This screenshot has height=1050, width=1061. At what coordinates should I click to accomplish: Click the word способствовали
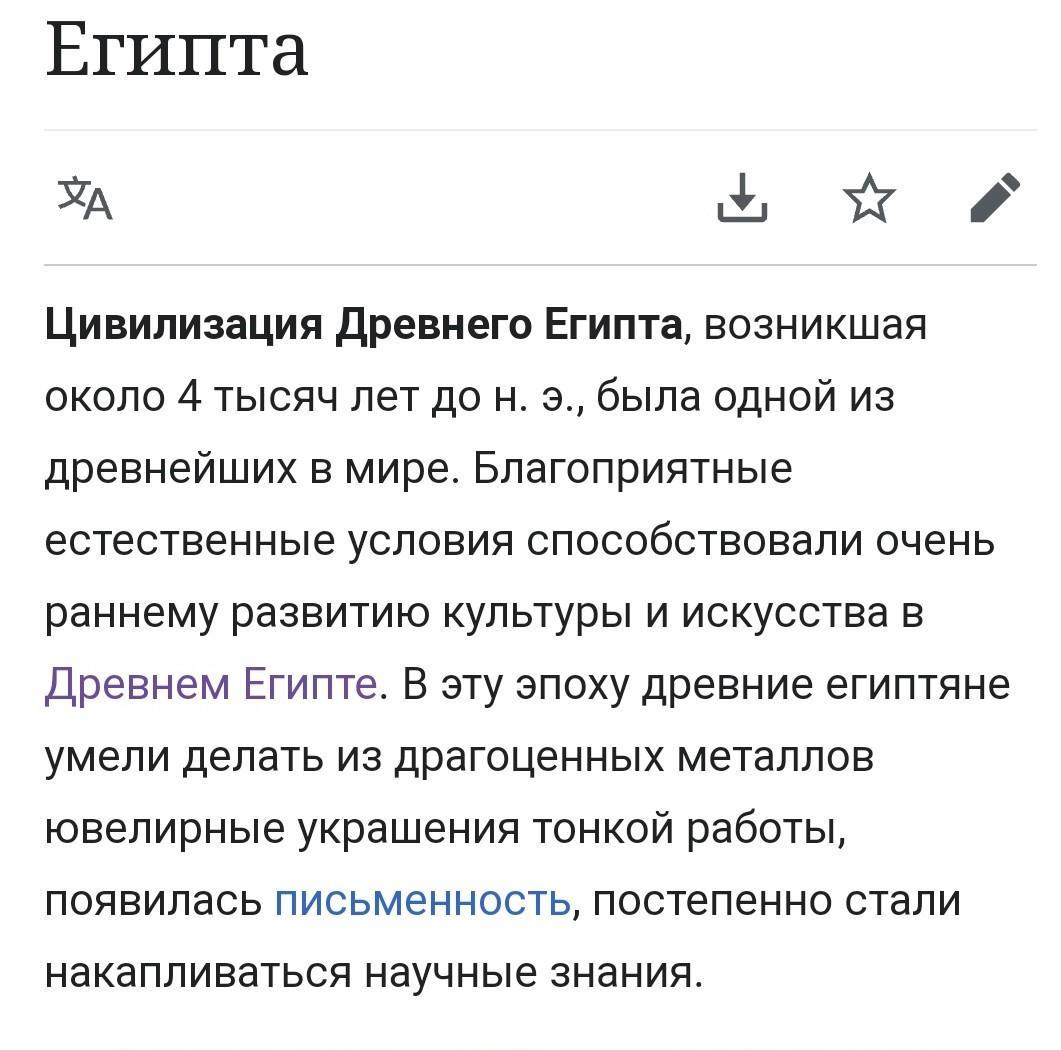694,541
